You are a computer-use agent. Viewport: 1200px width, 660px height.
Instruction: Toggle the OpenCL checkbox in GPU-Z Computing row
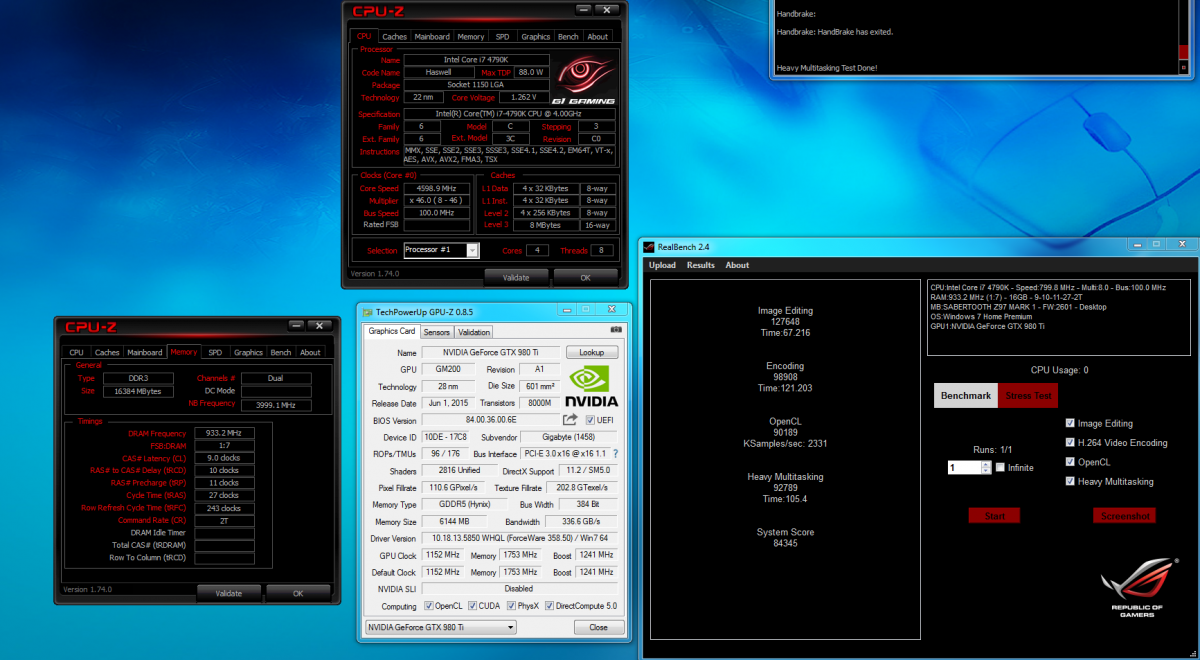[430, 606]
